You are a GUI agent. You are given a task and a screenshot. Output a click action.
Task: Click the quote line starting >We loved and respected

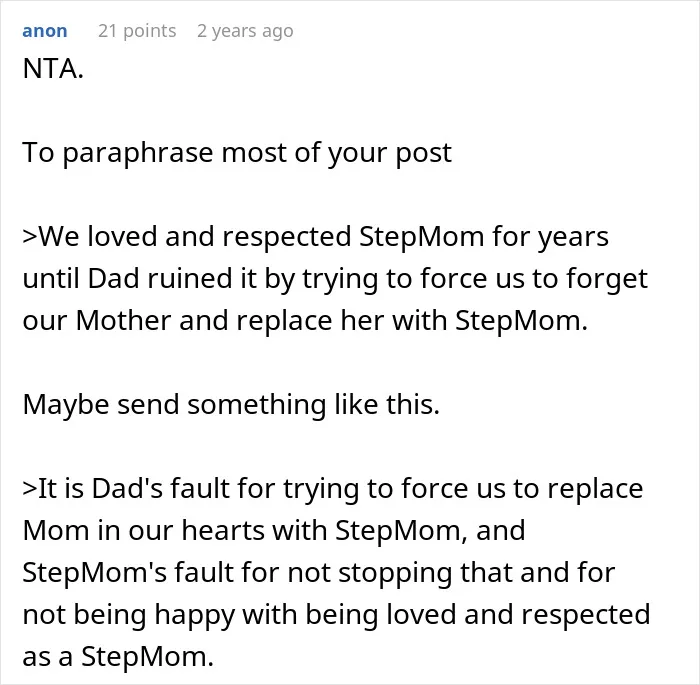316,237
